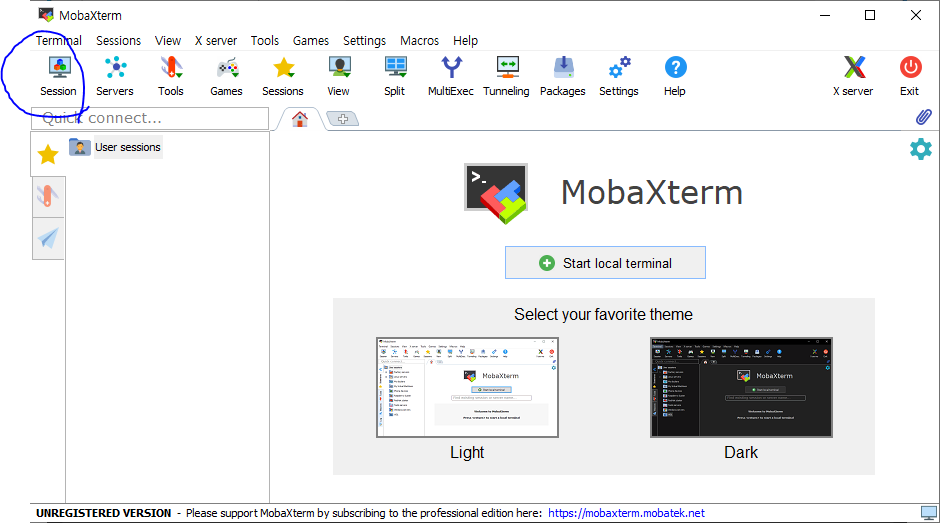940x523 pixels.
Task: Open the Terminal menu
Action: click(x=59, y=40)
